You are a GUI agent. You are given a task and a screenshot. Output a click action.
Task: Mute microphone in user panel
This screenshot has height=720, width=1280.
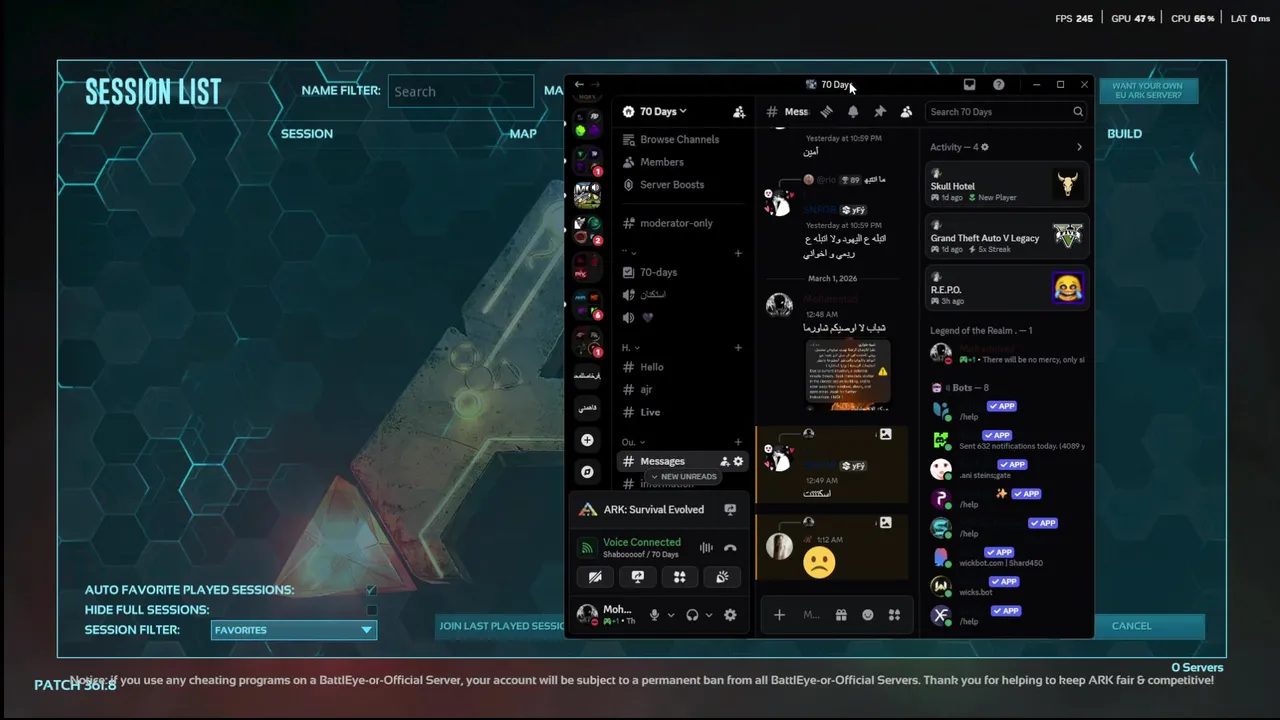654,615
